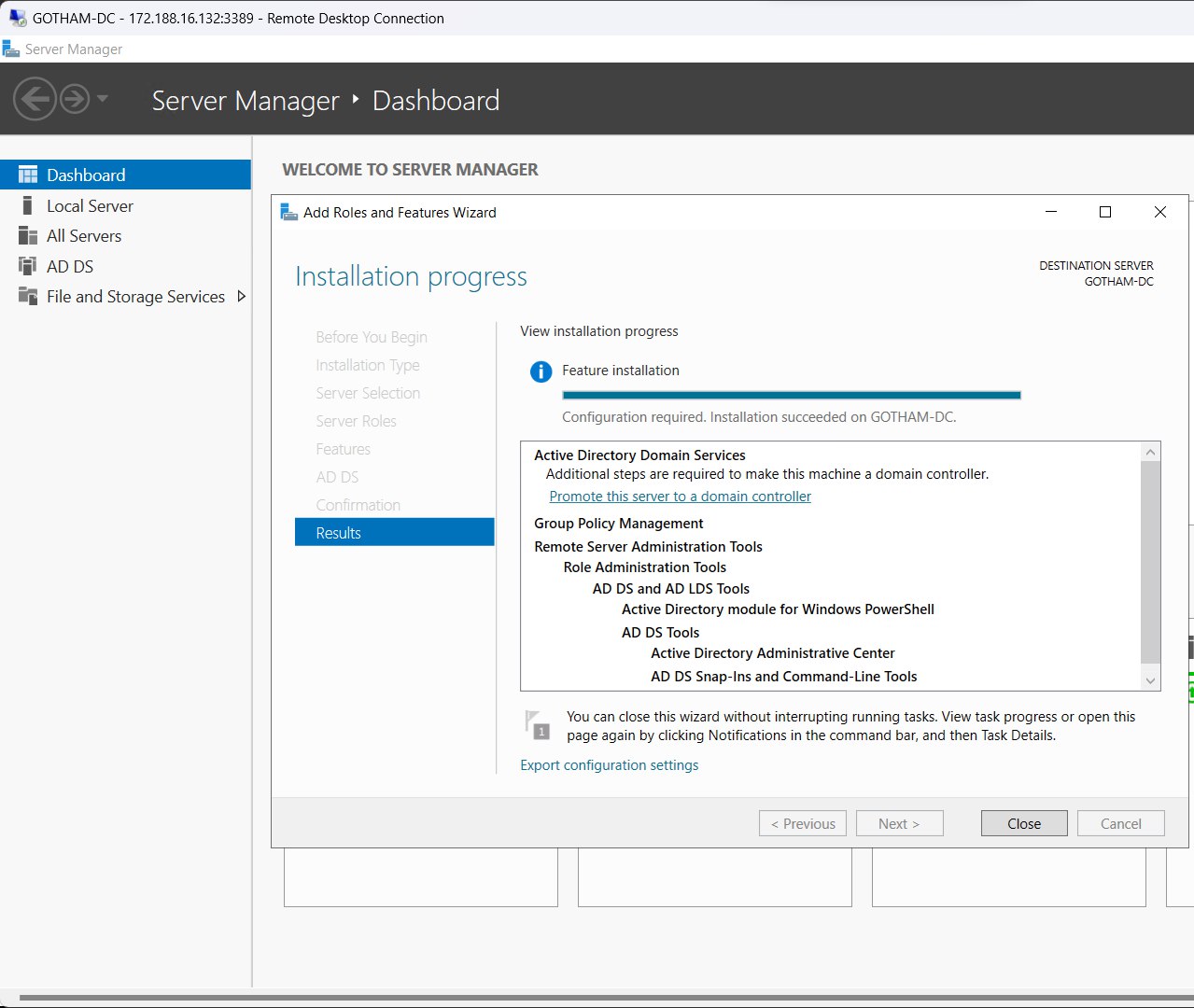
Task: Click the Server Manager icon below the title bar
Action: (x=12, y=48)
